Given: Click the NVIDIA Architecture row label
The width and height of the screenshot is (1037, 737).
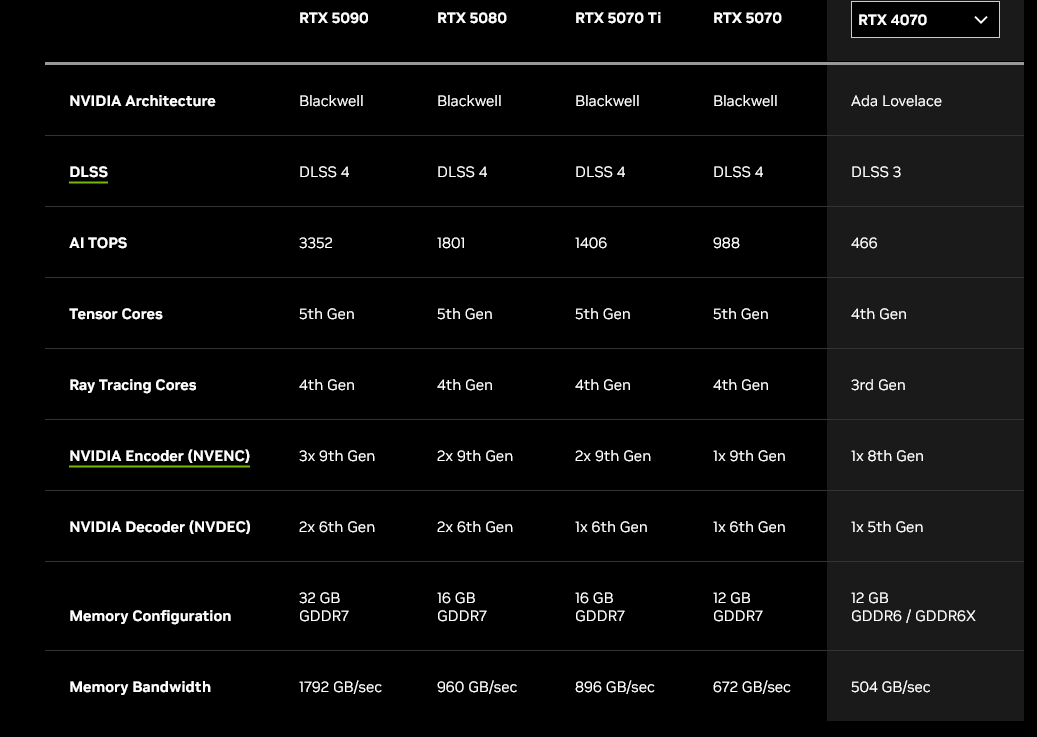Looking at the screenshot, I should pos(142,101).
